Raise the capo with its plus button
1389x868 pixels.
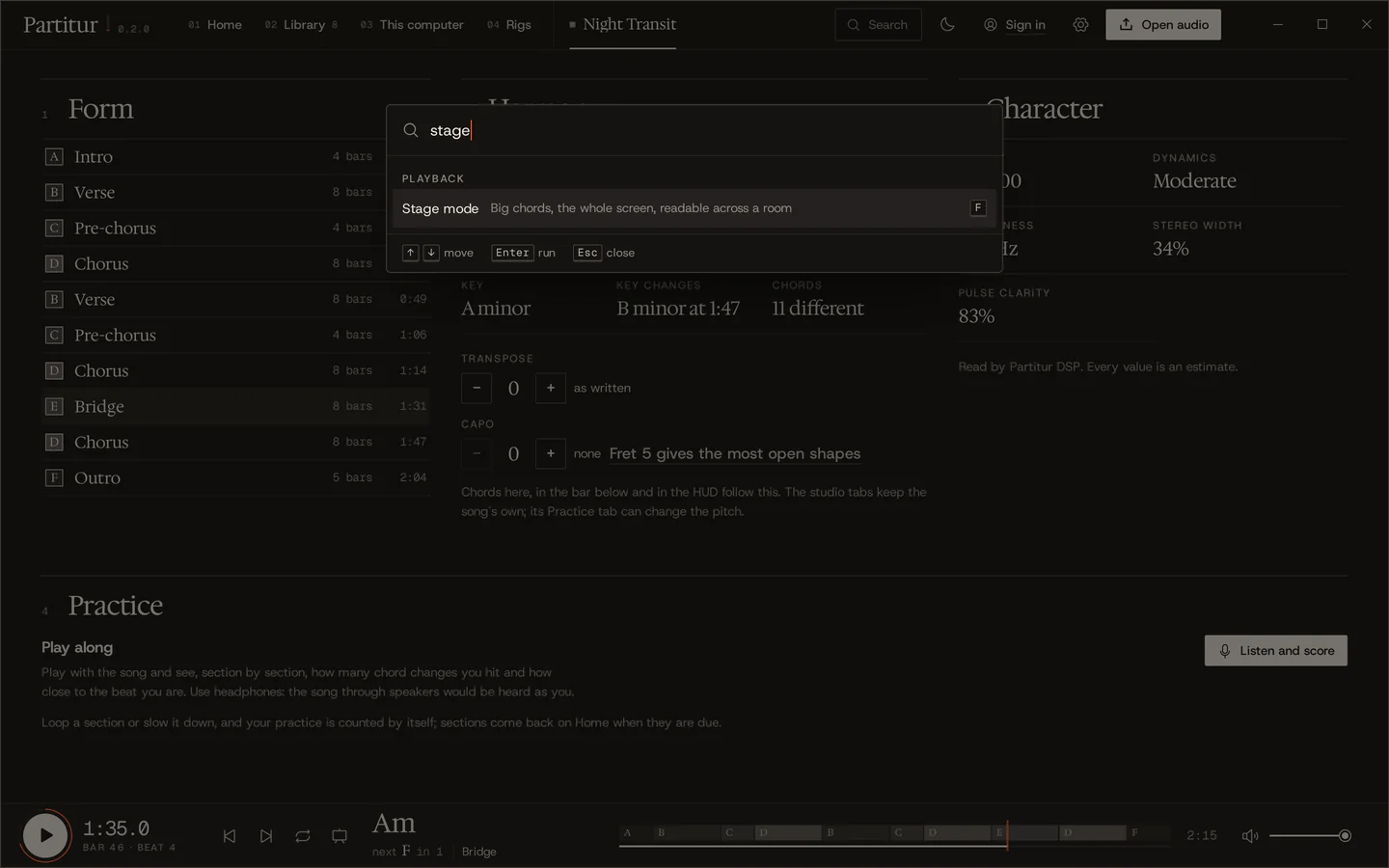coord(551,453)
